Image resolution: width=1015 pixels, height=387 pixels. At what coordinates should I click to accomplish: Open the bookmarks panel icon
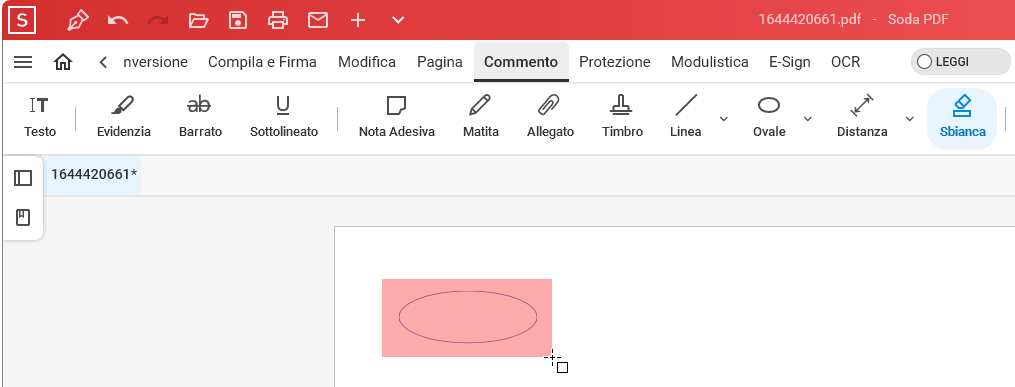(23, 217)
